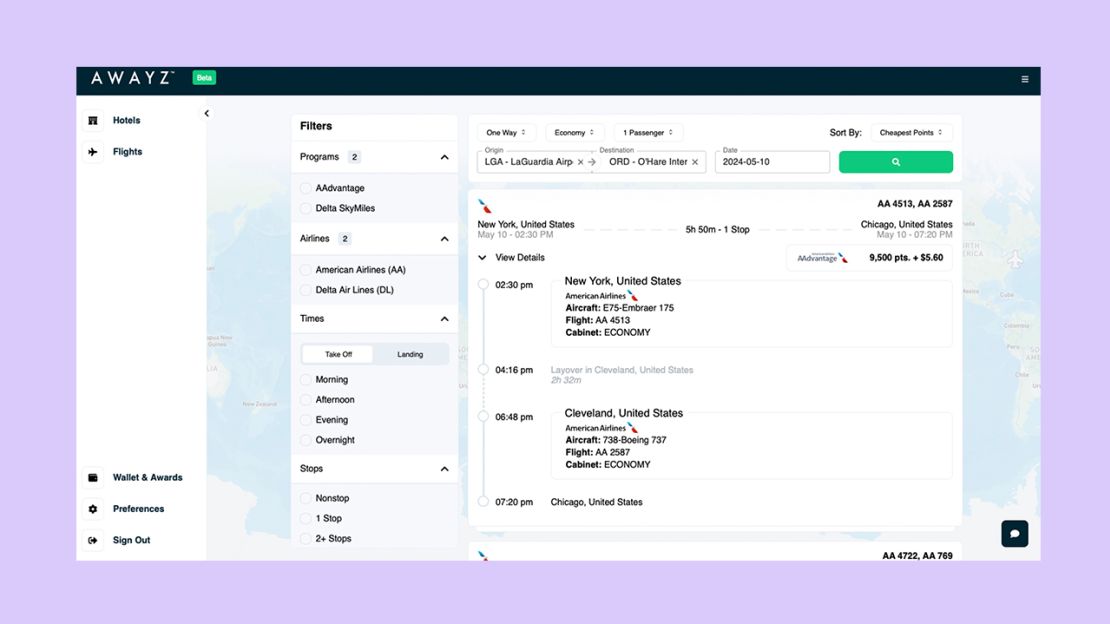Click the Flights airplane icon

click(93, 152)
